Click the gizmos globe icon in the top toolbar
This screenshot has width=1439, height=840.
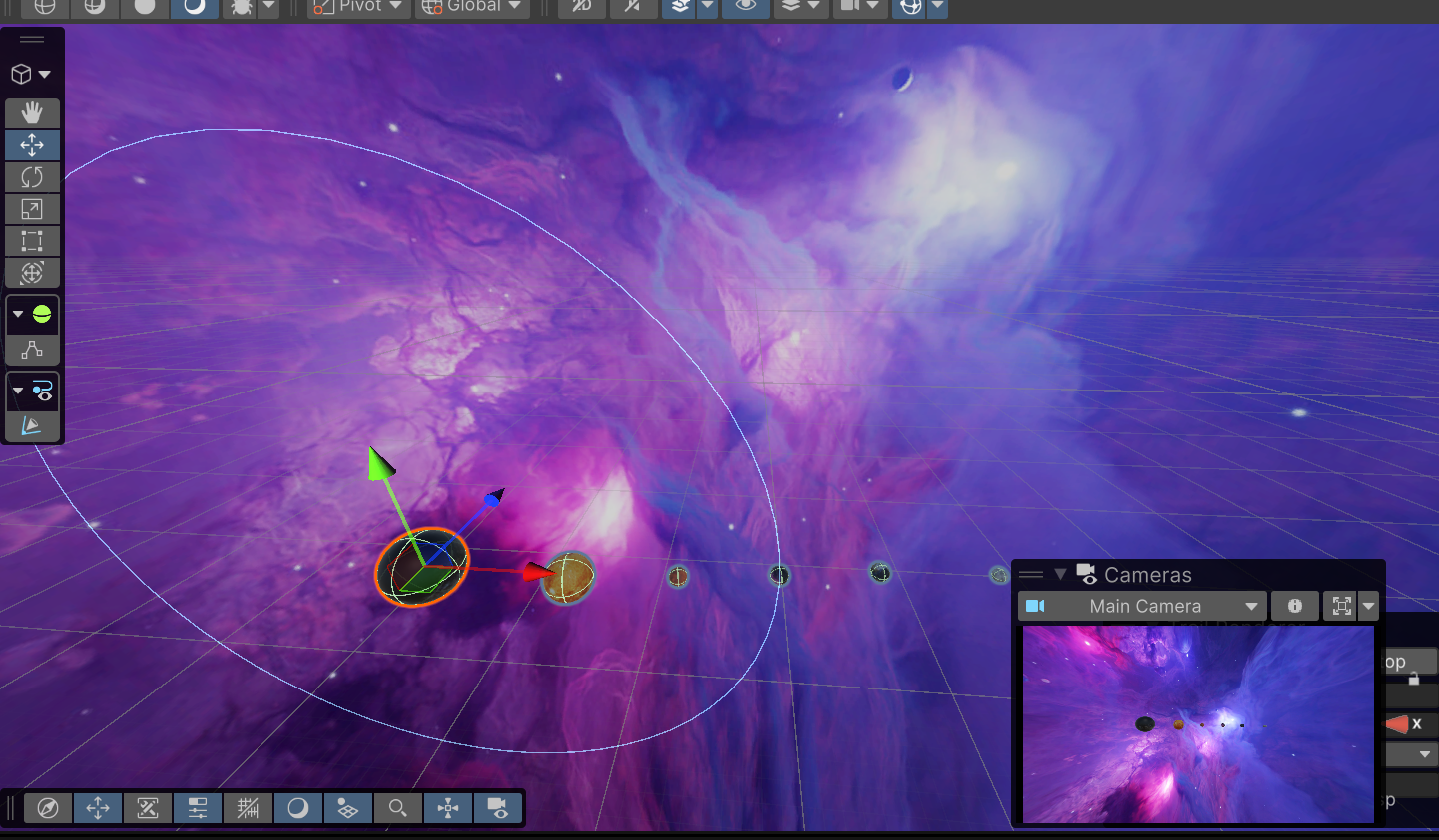click(x=909, y=7)
